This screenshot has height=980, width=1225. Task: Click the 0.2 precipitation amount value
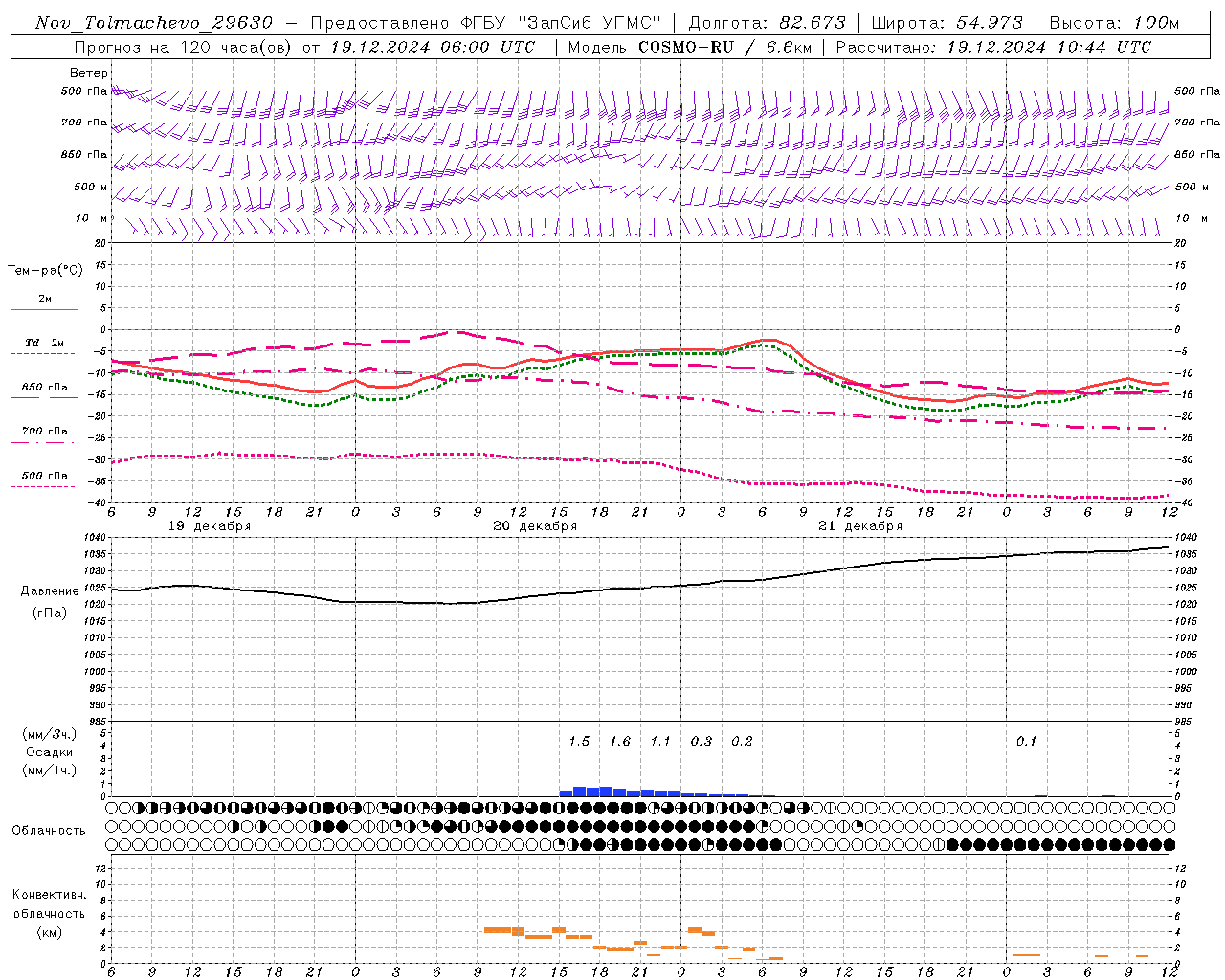coord(742,742)
